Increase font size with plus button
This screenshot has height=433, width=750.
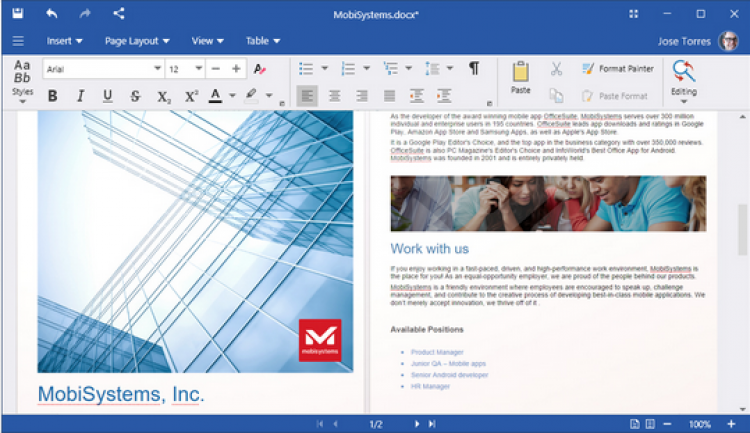pos(236,69)
